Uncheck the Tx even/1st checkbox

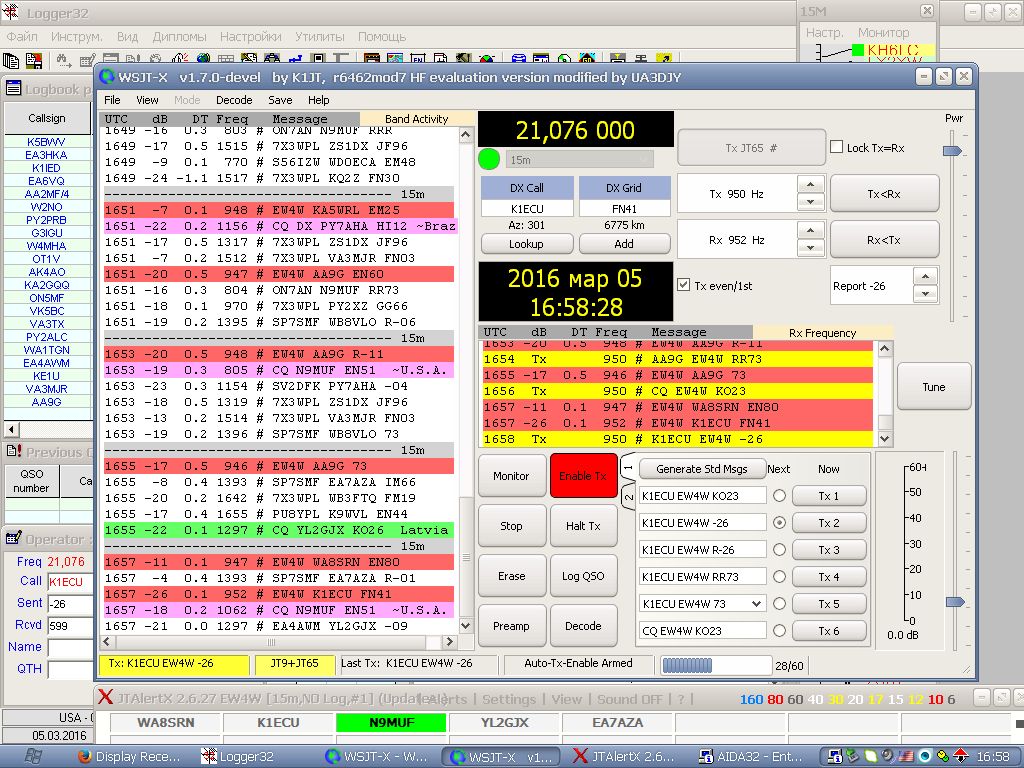(x=684, y=285)
